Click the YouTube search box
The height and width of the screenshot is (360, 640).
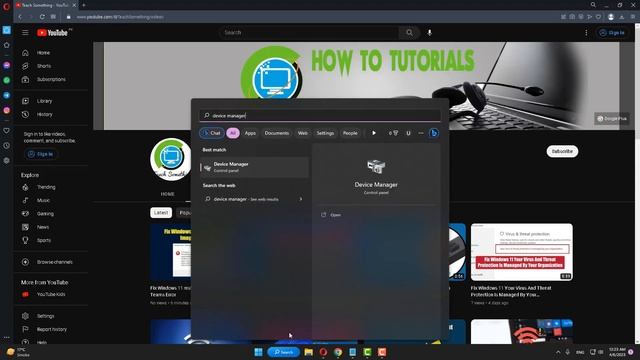[x=309, y=32]
